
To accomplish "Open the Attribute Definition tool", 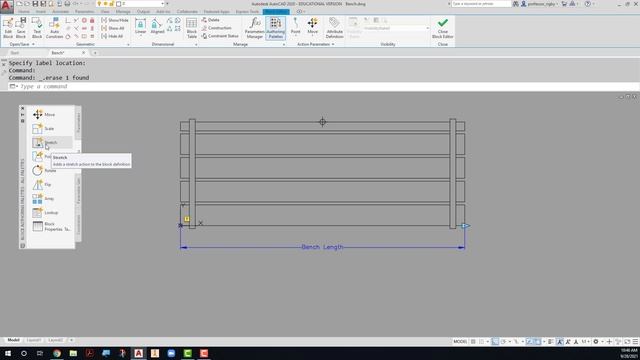I will pos(334,28).
